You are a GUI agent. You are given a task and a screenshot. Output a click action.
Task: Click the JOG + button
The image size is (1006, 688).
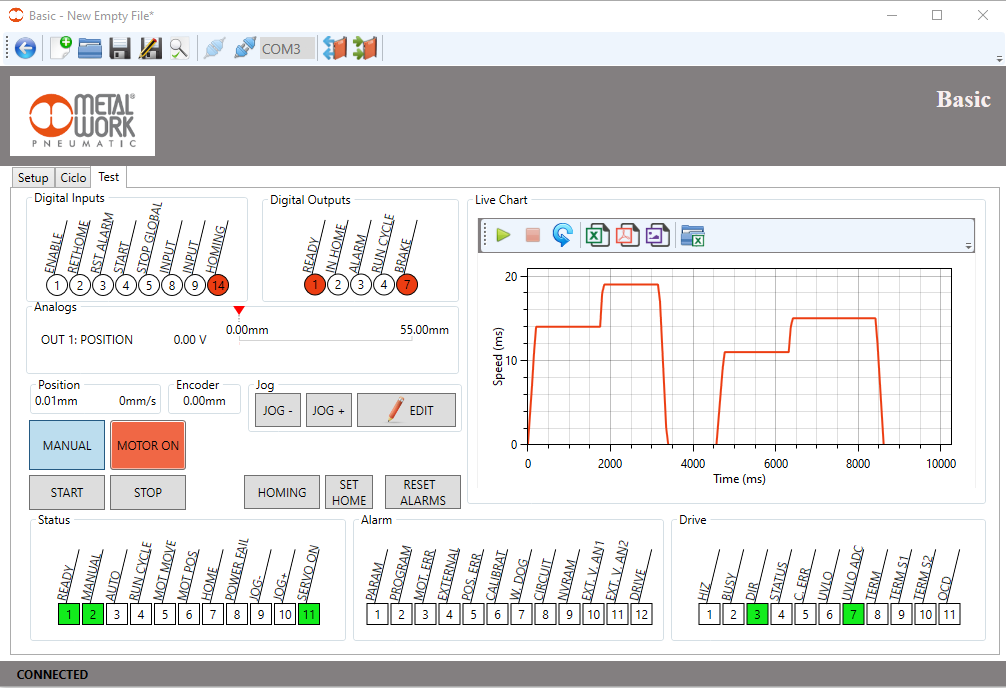coord(328,410)
